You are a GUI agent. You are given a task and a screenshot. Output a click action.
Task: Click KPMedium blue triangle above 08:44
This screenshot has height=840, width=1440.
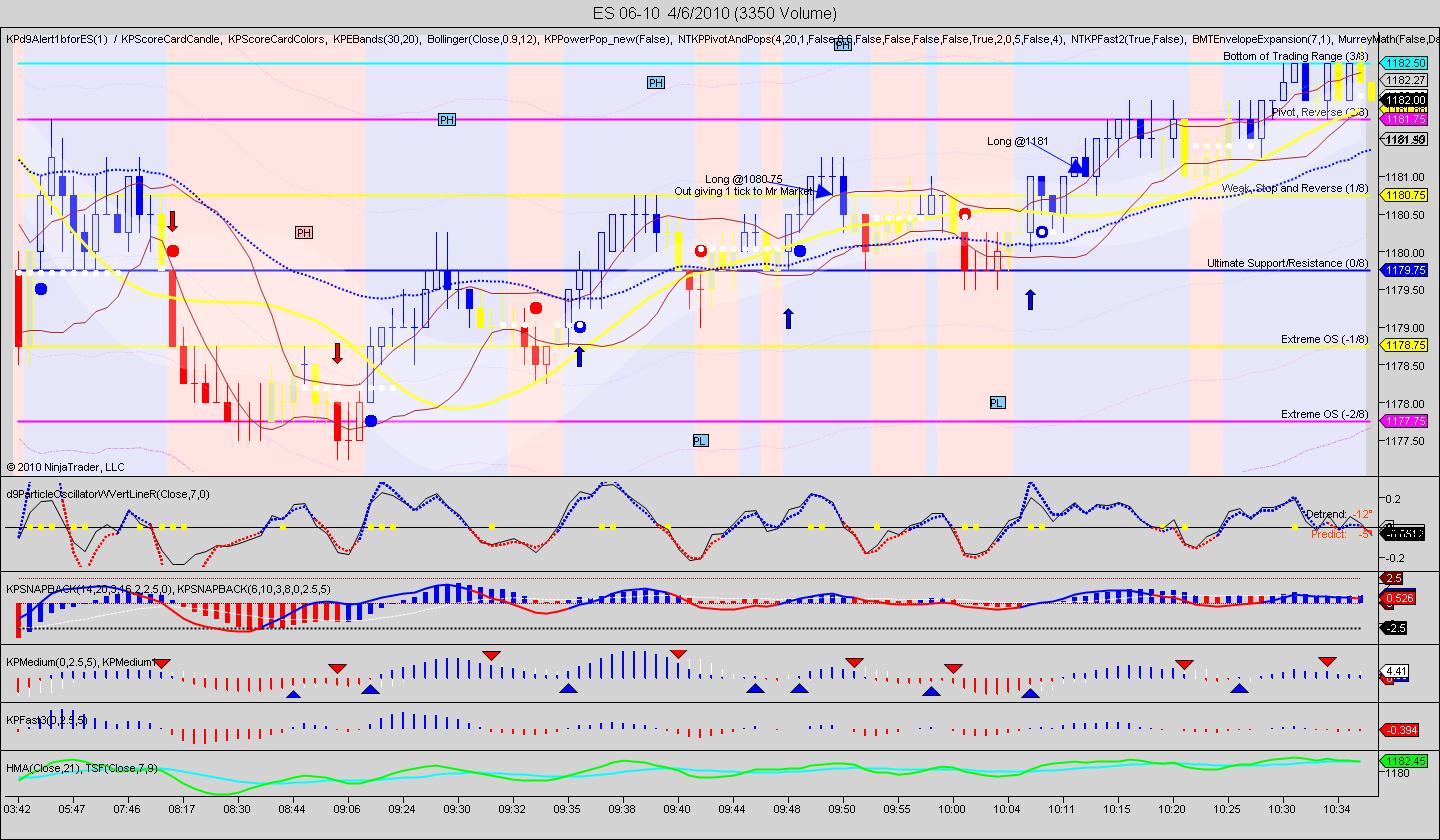pyautogui.click(x=293, y=693)
